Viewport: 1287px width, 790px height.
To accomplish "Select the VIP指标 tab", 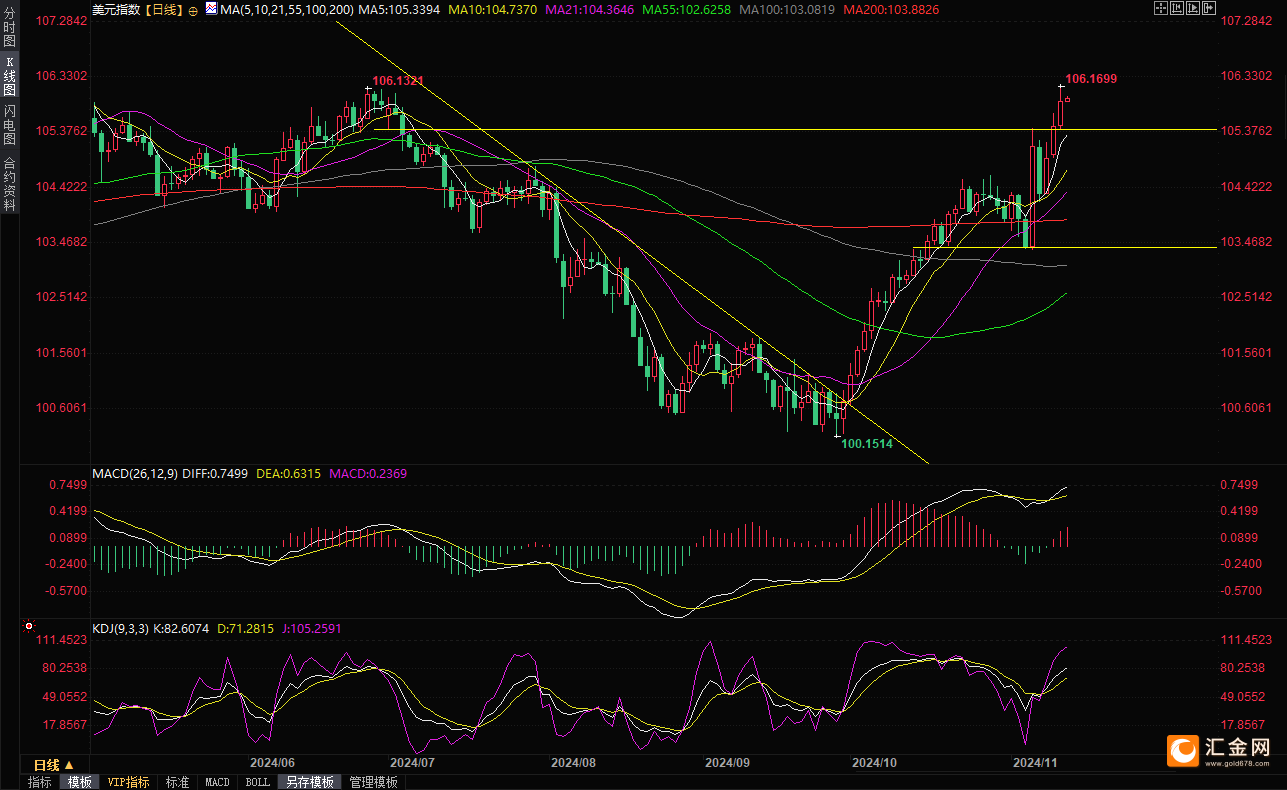I will [128, 782].
